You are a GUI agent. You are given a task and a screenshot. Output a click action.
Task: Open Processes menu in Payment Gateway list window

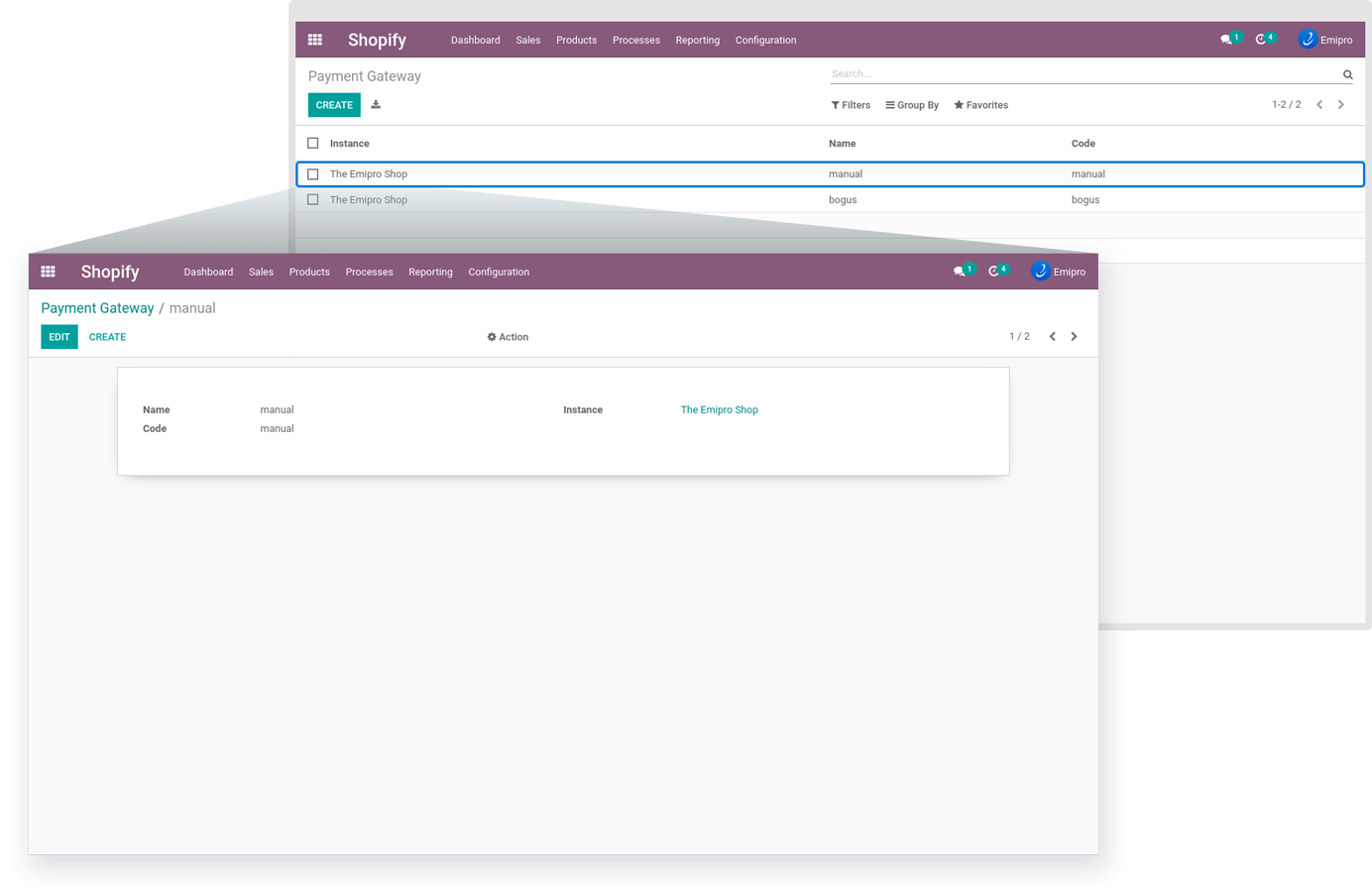point(635,41)
